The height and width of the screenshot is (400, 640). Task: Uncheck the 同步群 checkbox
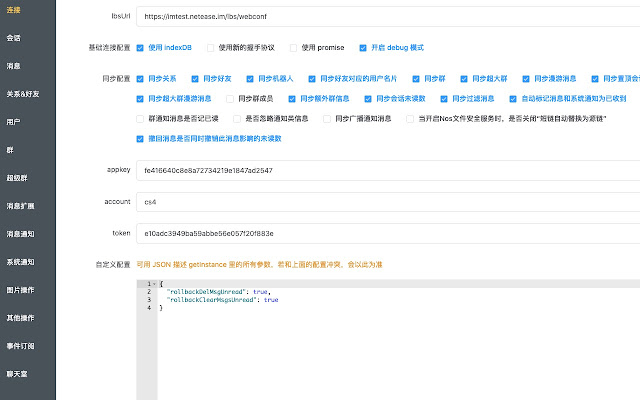coord(416,79)
